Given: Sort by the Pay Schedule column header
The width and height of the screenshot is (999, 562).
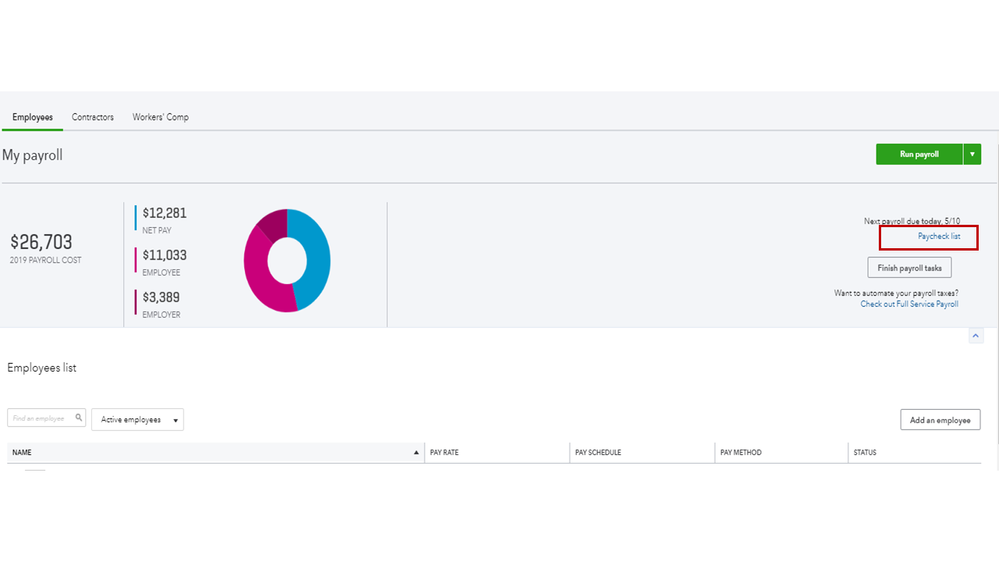Looking at the screenshot, I should point(598,452).
